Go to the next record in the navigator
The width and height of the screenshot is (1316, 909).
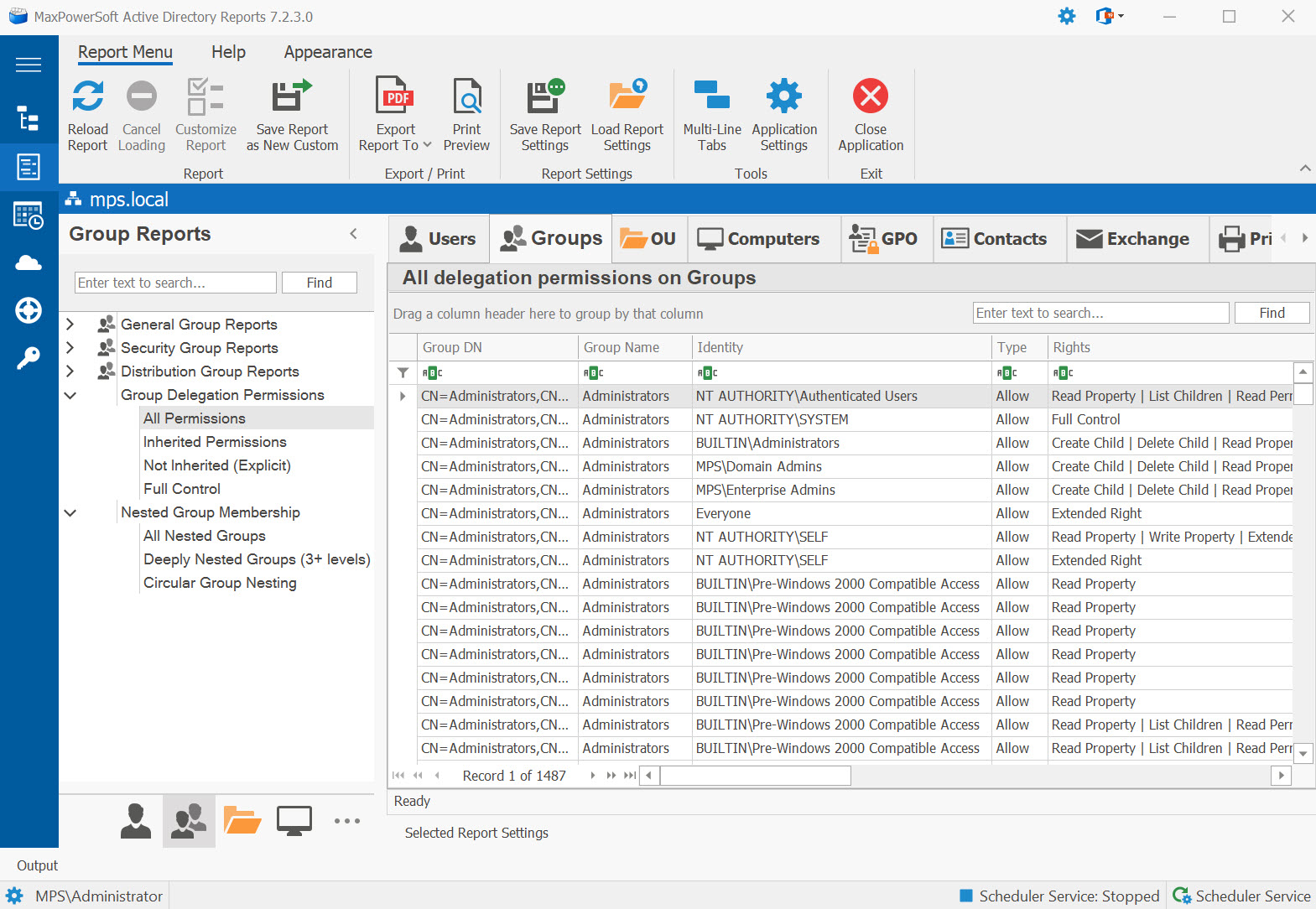pyautogui.click(x=592, y=776)
